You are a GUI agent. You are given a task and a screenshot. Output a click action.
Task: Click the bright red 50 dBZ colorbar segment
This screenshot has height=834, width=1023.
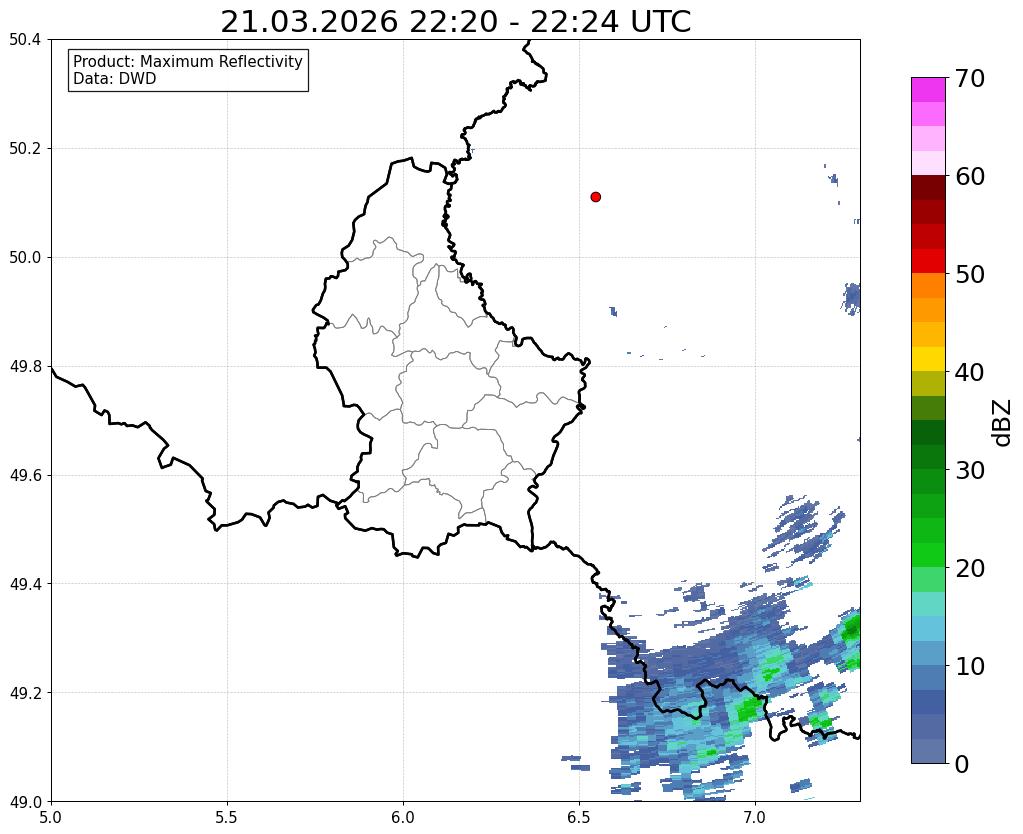[x=928, y=261]
